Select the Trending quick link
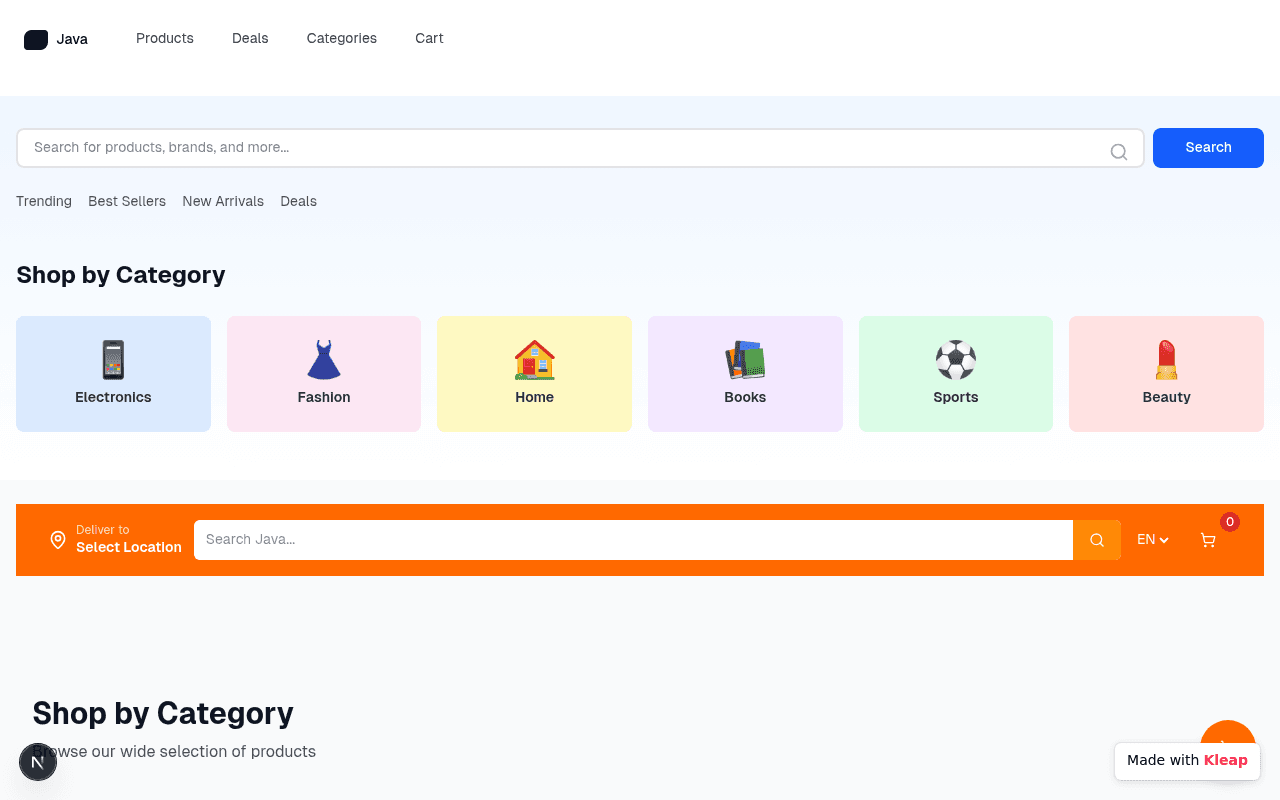 (x=44, y=201)
